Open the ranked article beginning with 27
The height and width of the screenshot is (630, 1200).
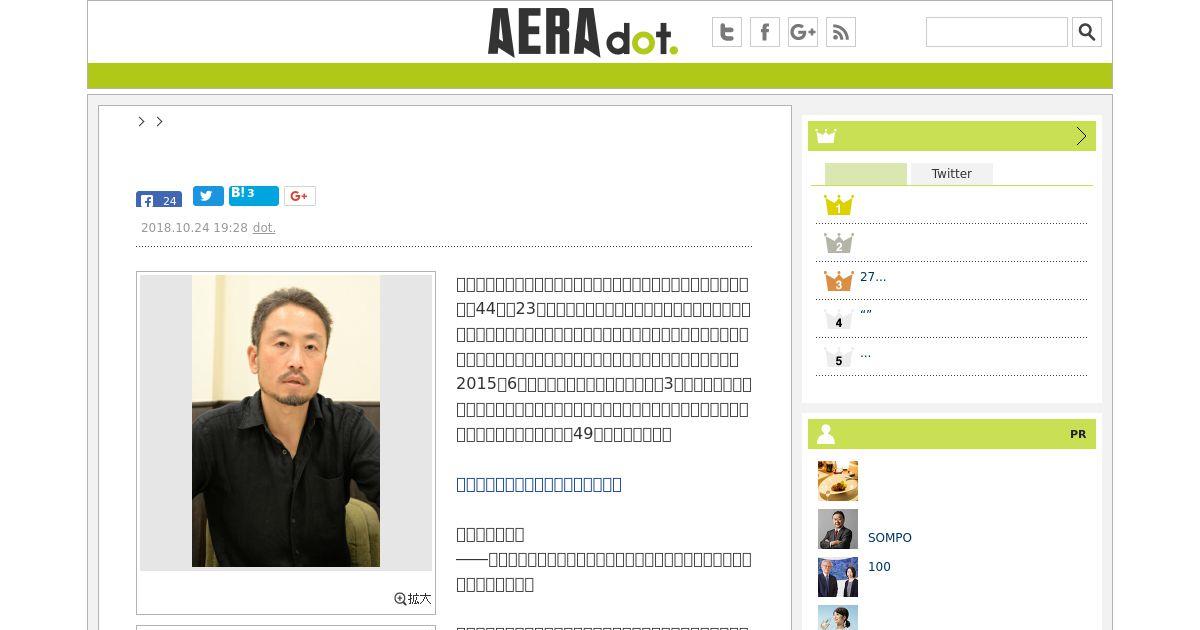click(873, 277)
